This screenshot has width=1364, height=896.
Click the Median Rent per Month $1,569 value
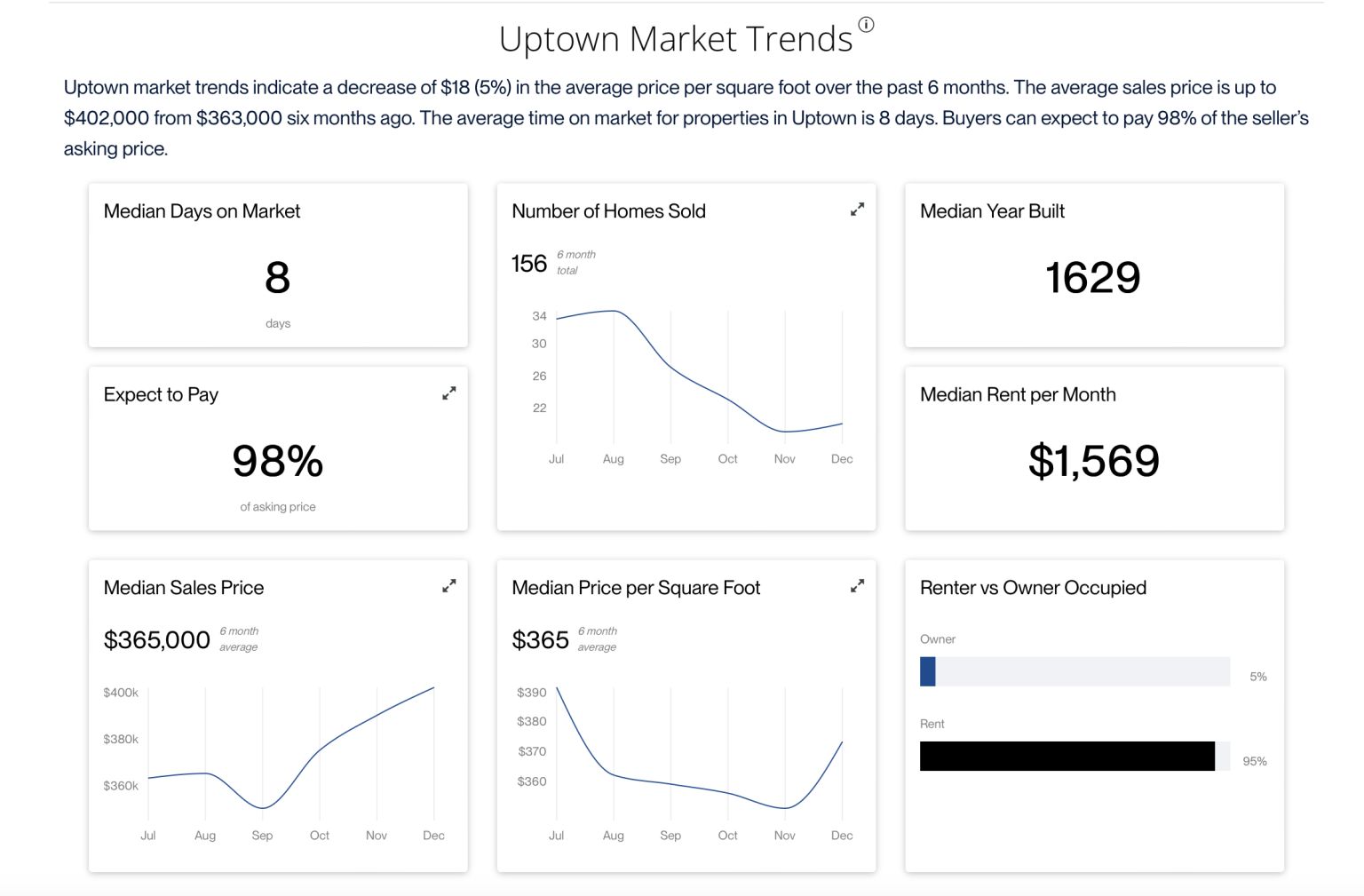[x=1093, y=461]
